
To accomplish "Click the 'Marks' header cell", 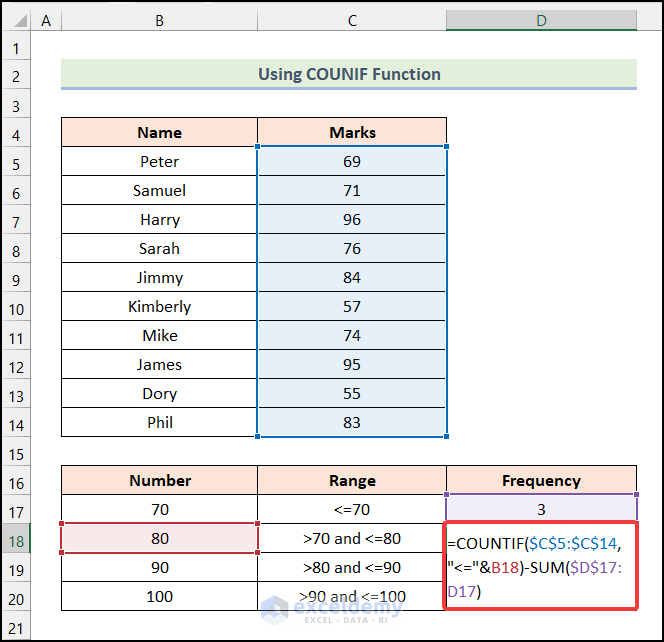I will tap(352, 133).
